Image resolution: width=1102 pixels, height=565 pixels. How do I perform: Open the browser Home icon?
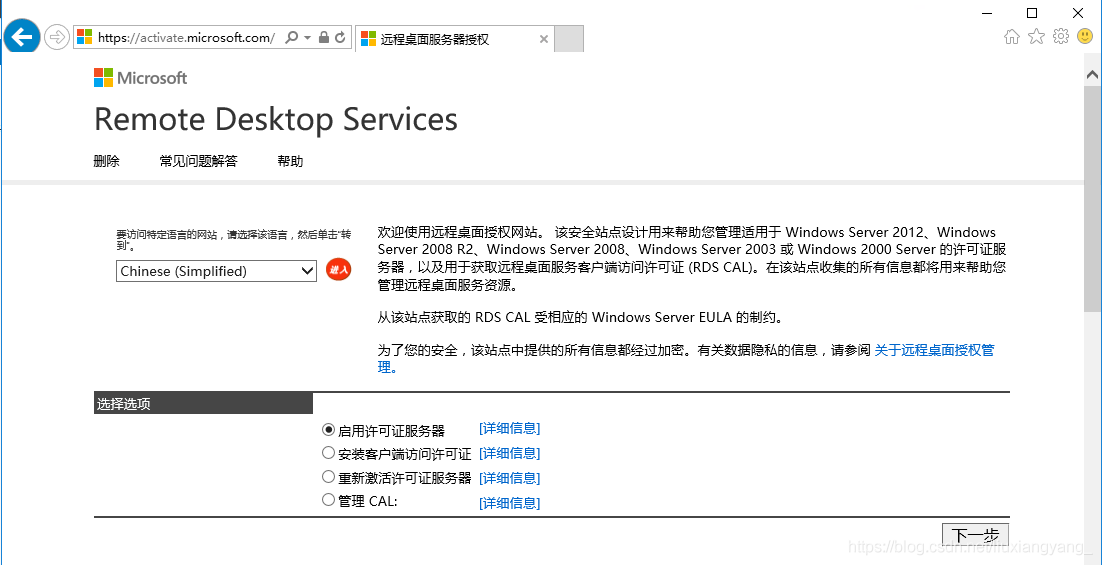click(x=1011, y=37)
